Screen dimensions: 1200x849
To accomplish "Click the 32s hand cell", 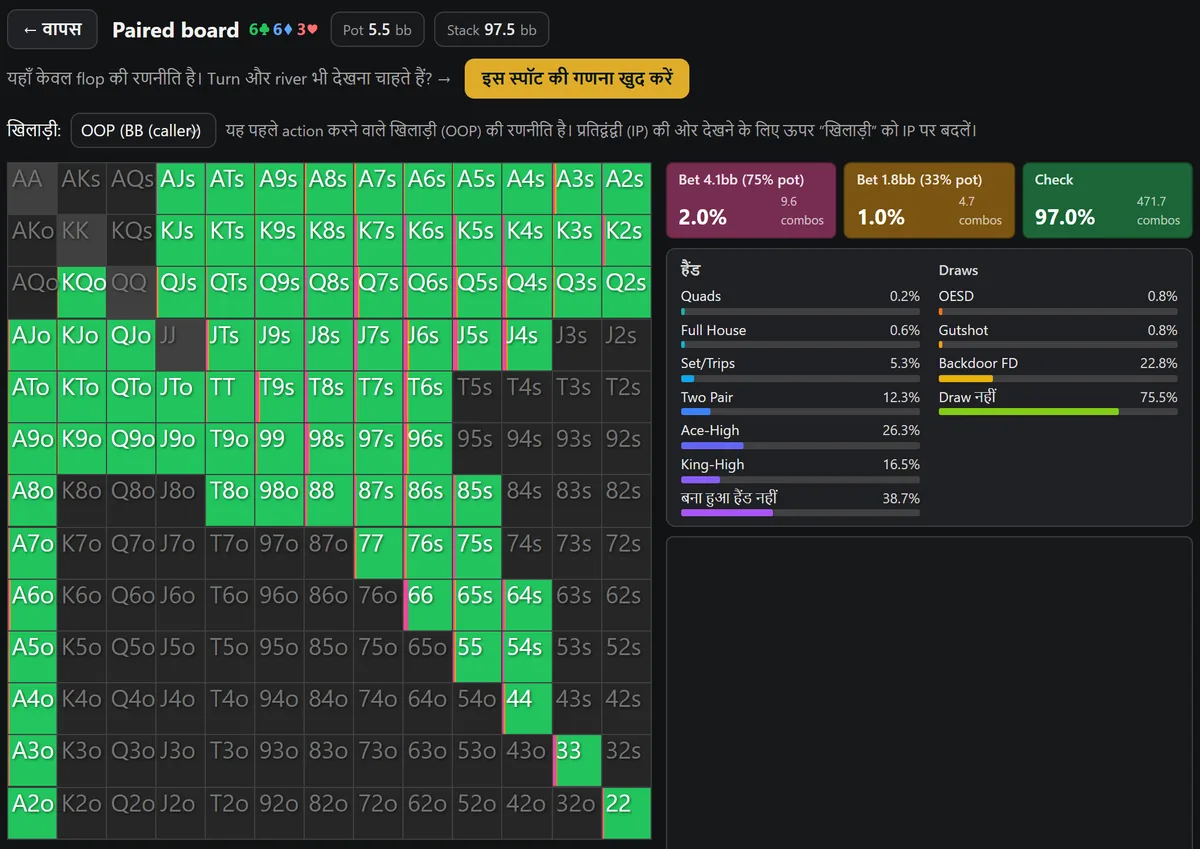I will coord(626,760).
